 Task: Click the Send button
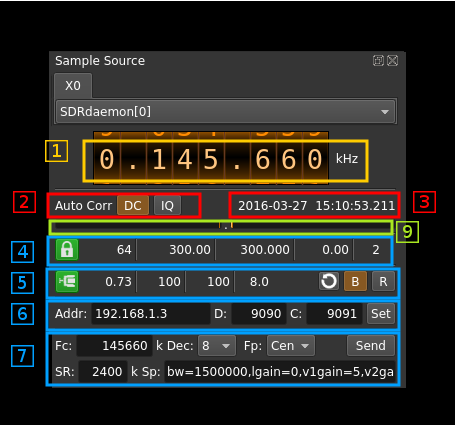pos(371,346)
